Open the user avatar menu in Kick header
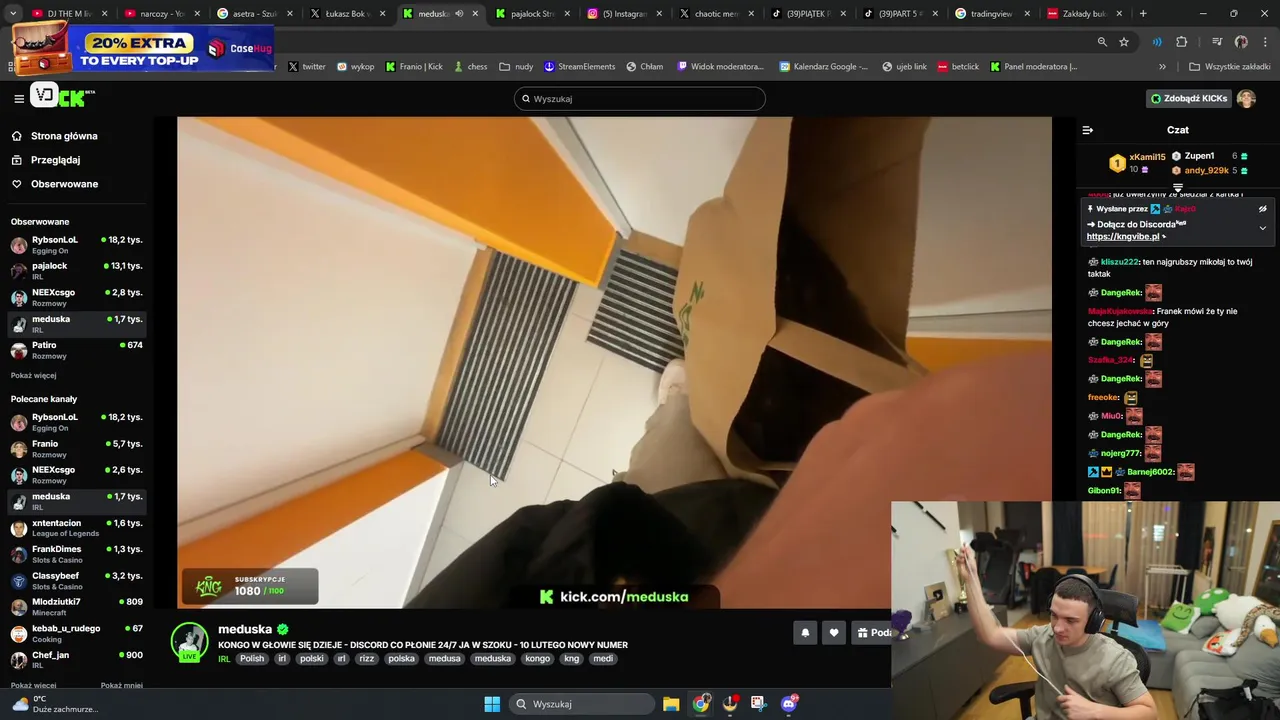This screenshot has width=1280, height=720. 1246,98
